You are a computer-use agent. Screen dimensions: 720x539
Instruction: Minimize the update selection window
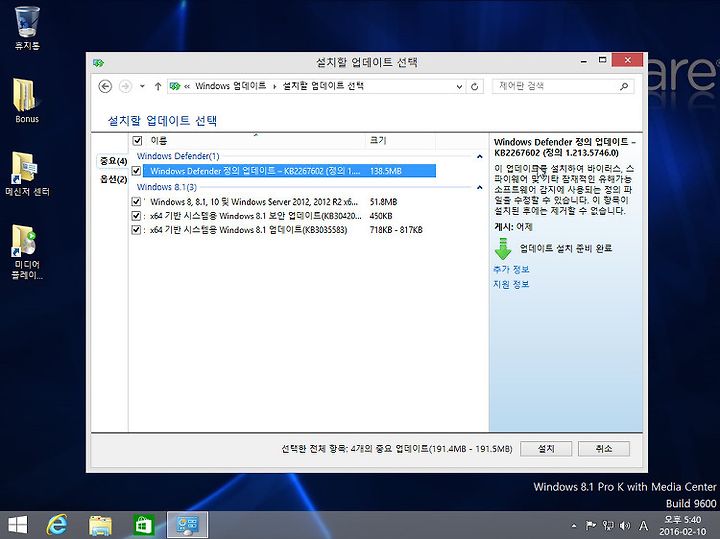(584, 60)
